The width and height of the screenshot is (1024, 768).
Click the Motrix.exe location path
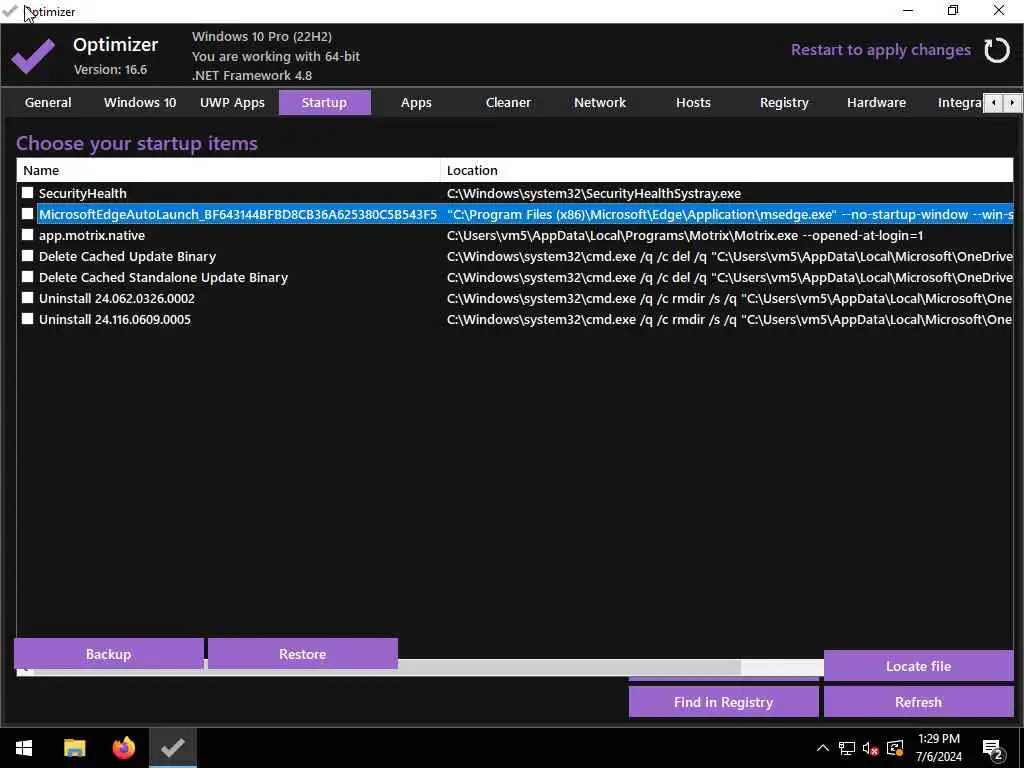click(685, 235)
